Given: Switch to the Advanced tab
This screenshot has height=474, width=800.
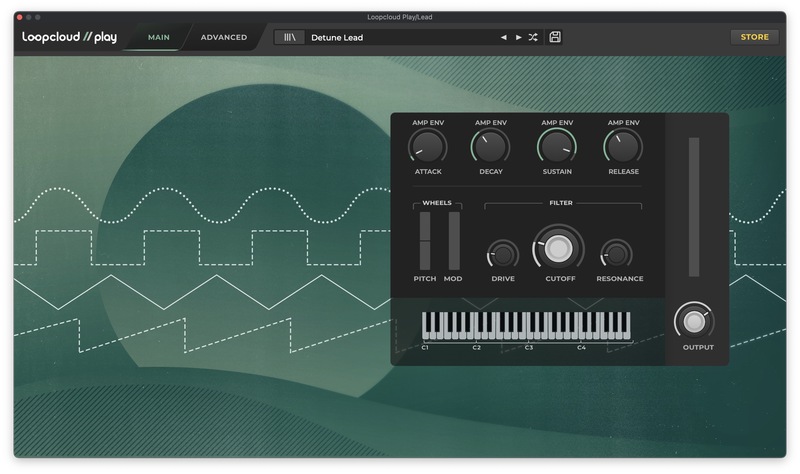Looking at the screenshot, I should pos(223,38).
